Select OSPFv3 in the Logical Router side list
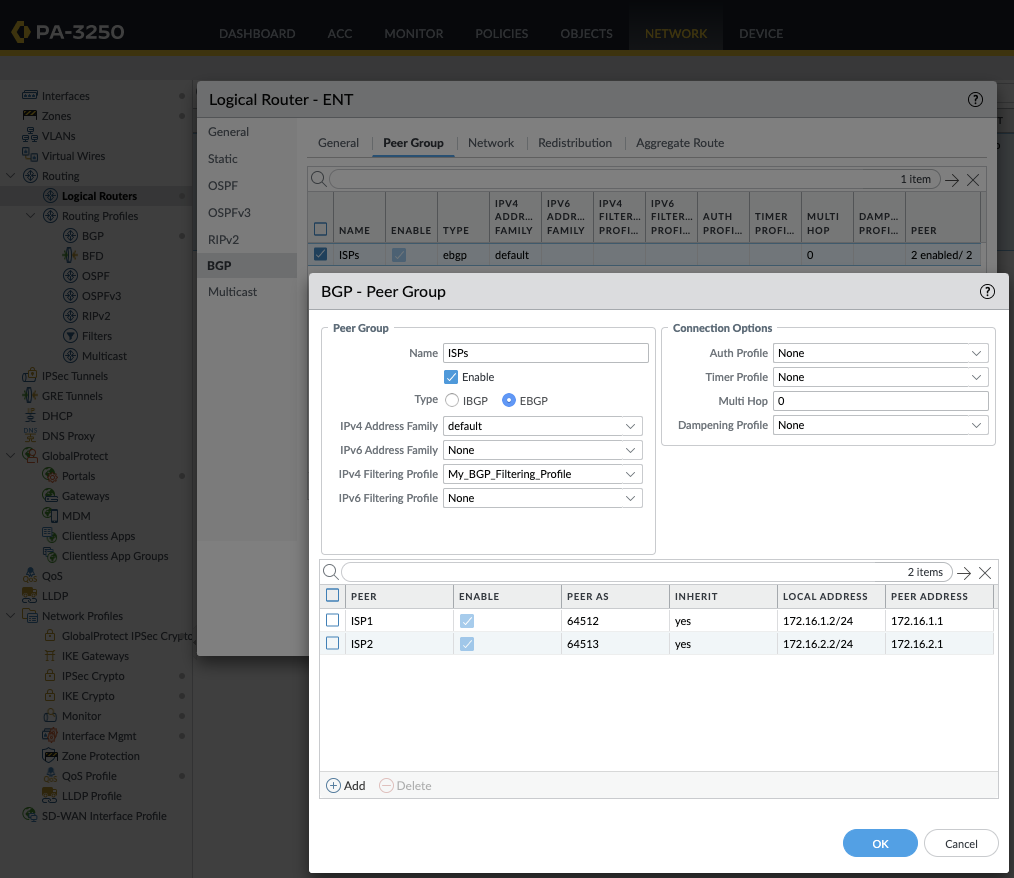 tap(229, 213)
